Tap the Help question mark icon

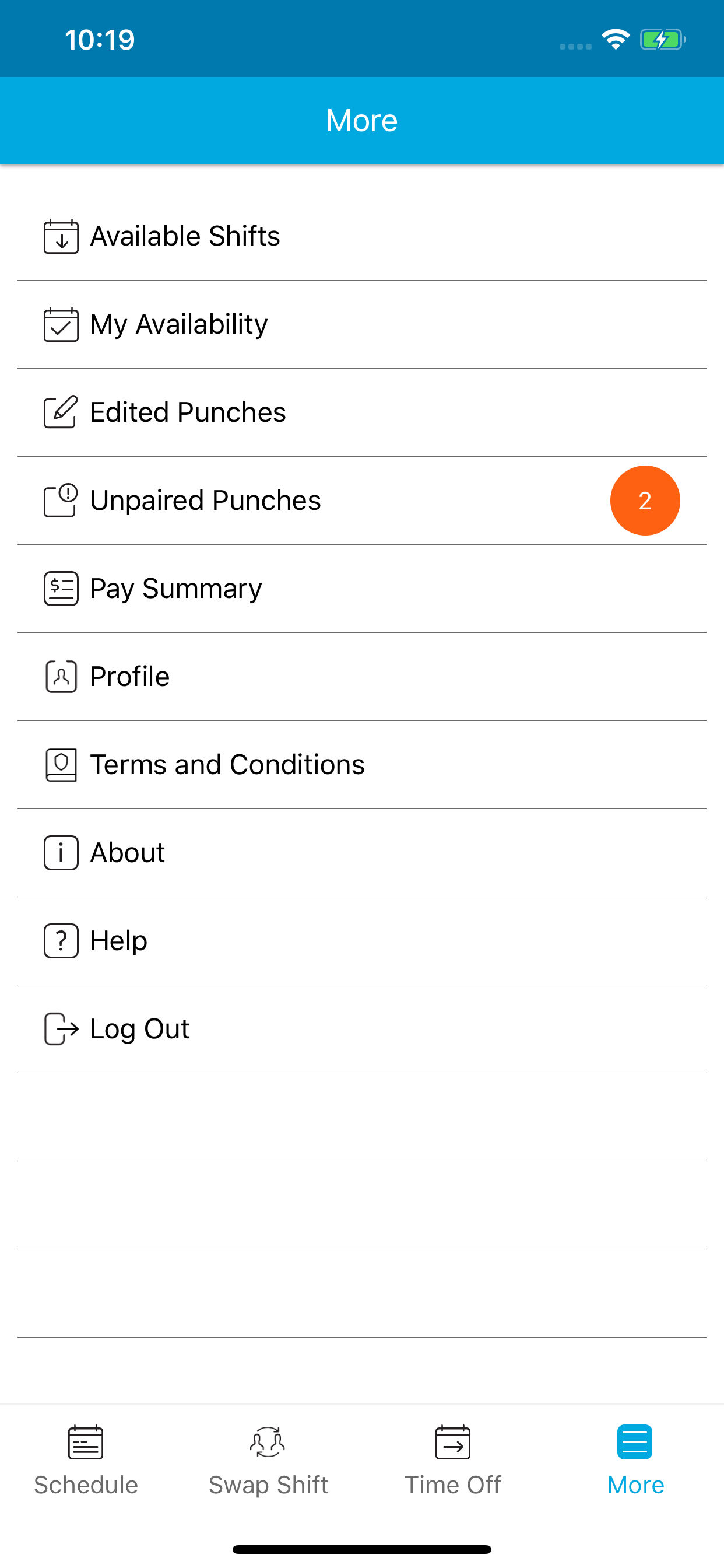[x=61, y=941]
